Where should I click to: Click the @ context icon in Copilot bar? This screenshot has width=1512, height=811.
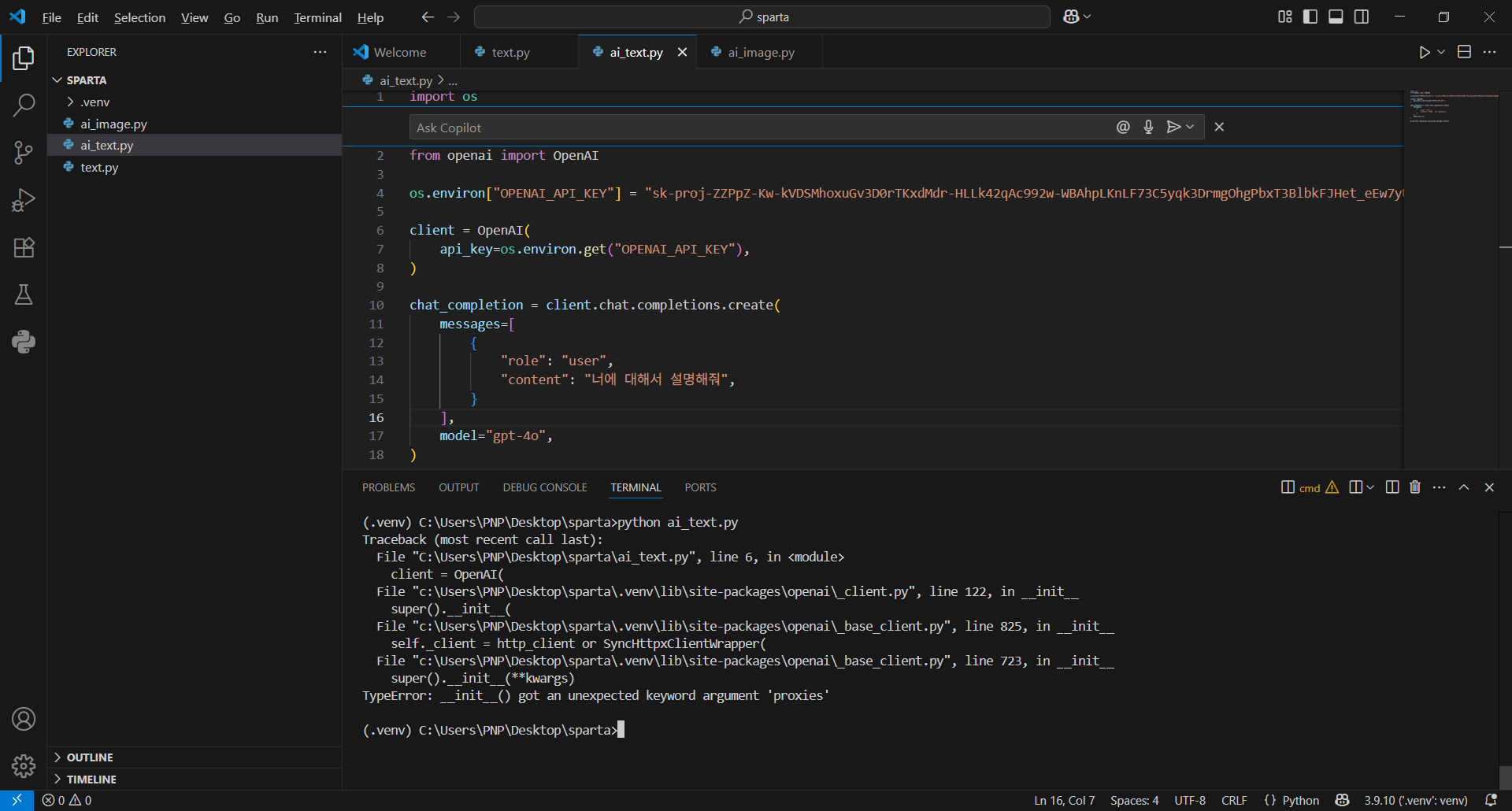tap(1123, 127)
